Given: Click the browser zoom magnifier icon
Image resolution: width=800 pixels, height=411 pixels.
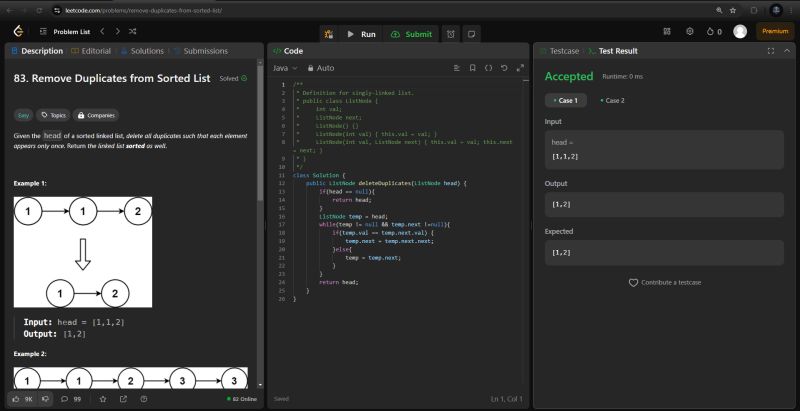Looking at the screenshot, I should click(719, 10).
